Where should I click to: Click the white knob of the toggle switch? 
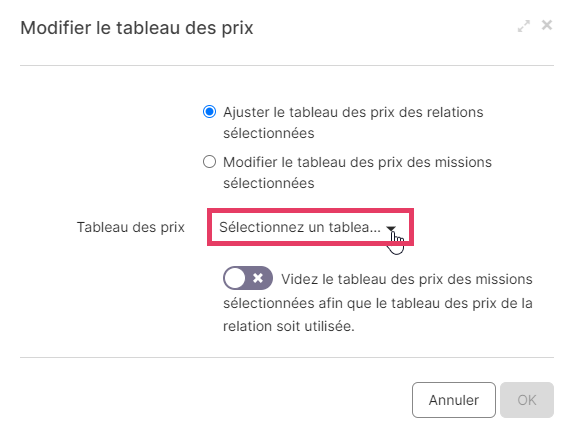click(x=235, y=278)
